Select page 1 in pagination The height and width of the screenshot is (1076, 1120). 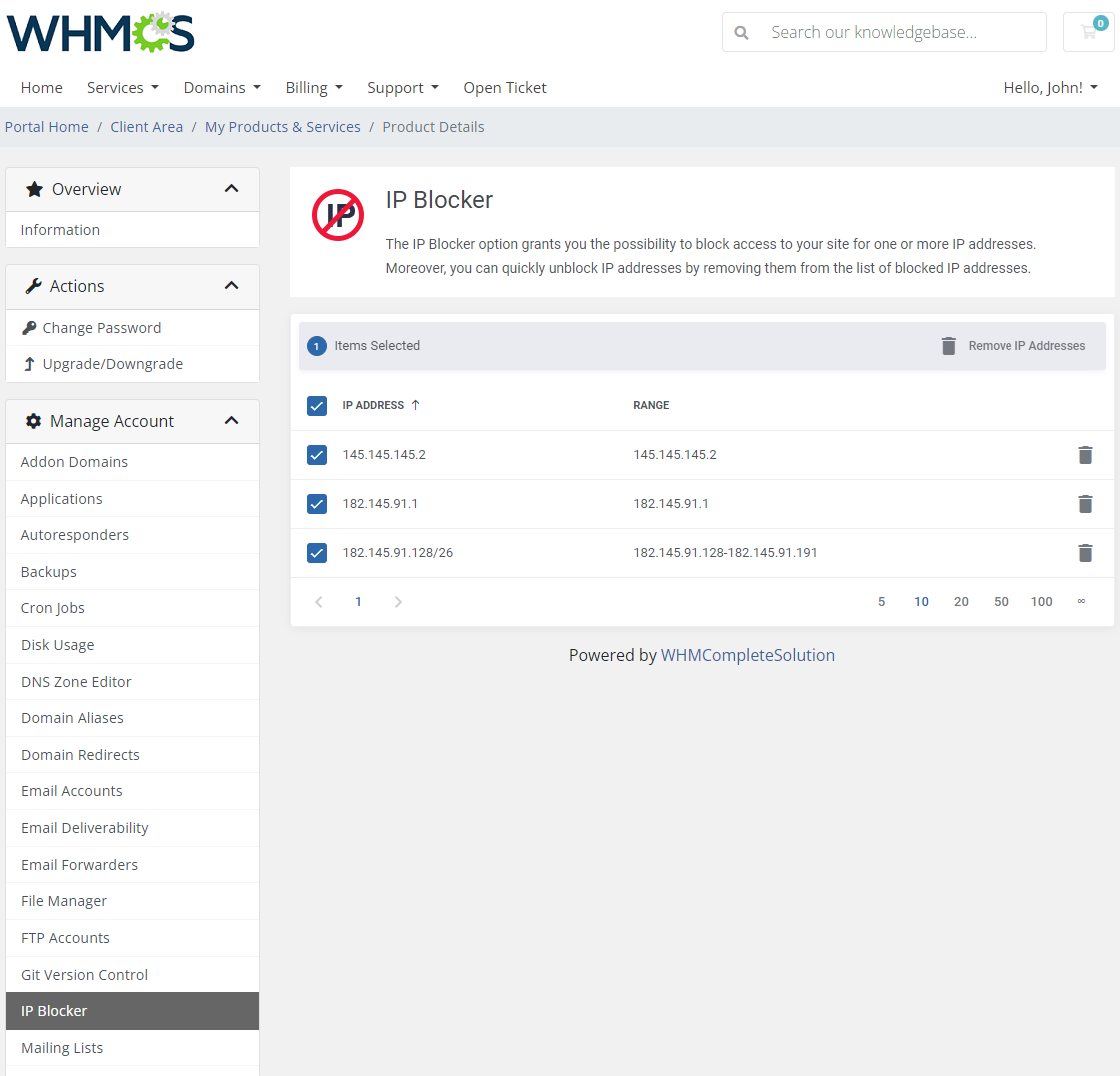coord(359,602)
